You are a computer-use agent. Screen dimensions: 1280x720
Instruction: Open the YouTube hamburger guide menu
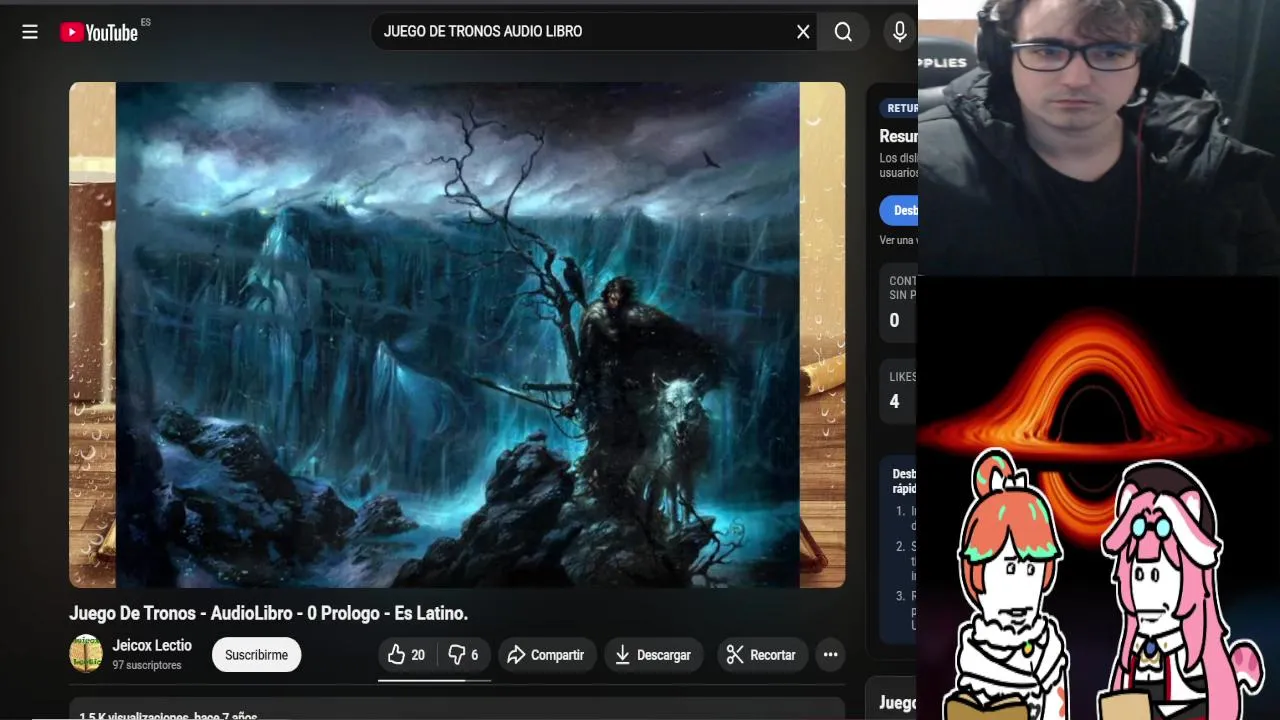(30, 32)
